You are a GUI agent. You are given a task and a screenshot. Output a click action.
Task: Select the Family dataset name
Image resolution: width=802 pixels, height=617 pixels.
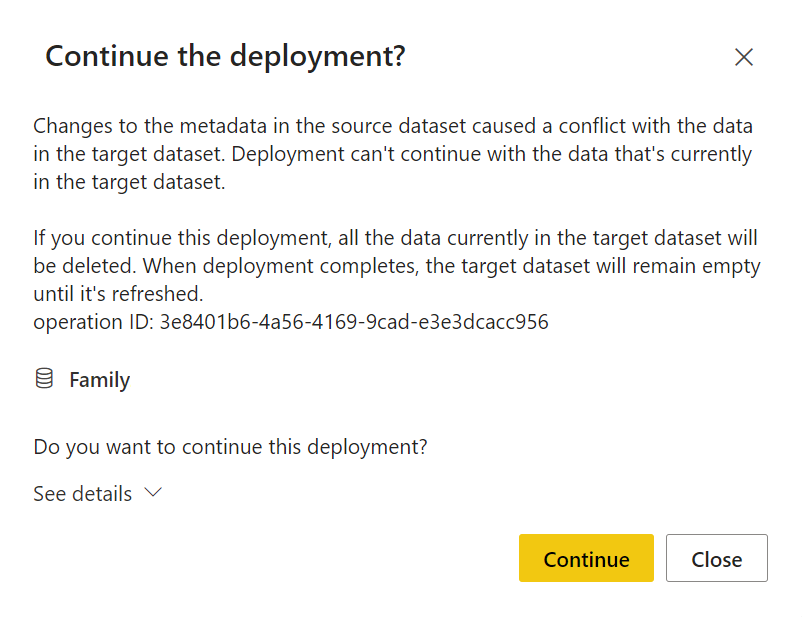(x=99, y=379)
